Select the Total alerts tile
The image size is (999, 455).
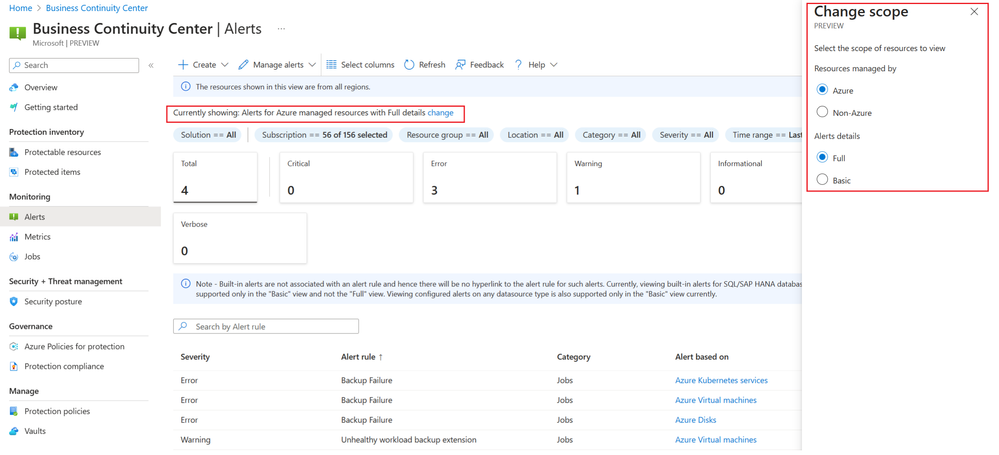click(215, 178)
